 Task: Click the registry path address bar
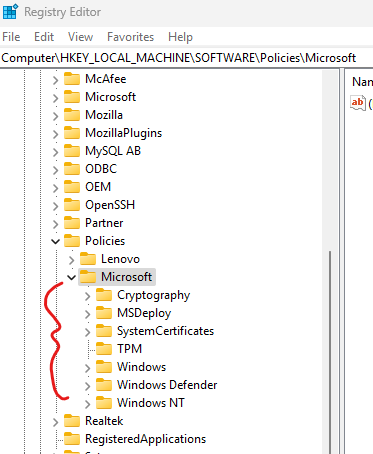186,58
